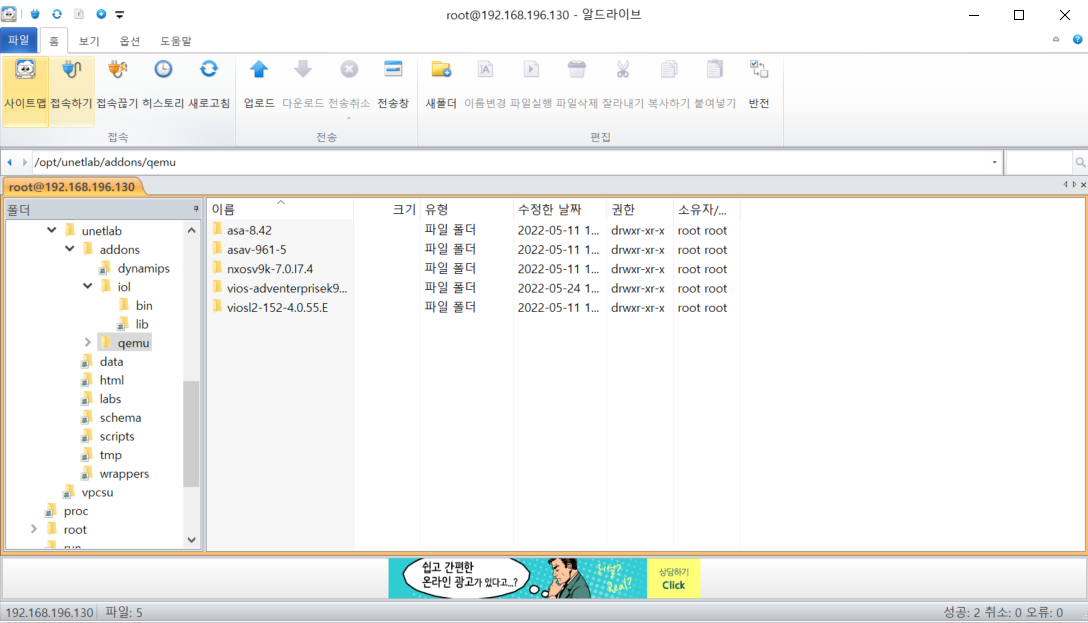1088x623 pixels.
Task: Select the asav-961-5 folder
Action: 257,250
